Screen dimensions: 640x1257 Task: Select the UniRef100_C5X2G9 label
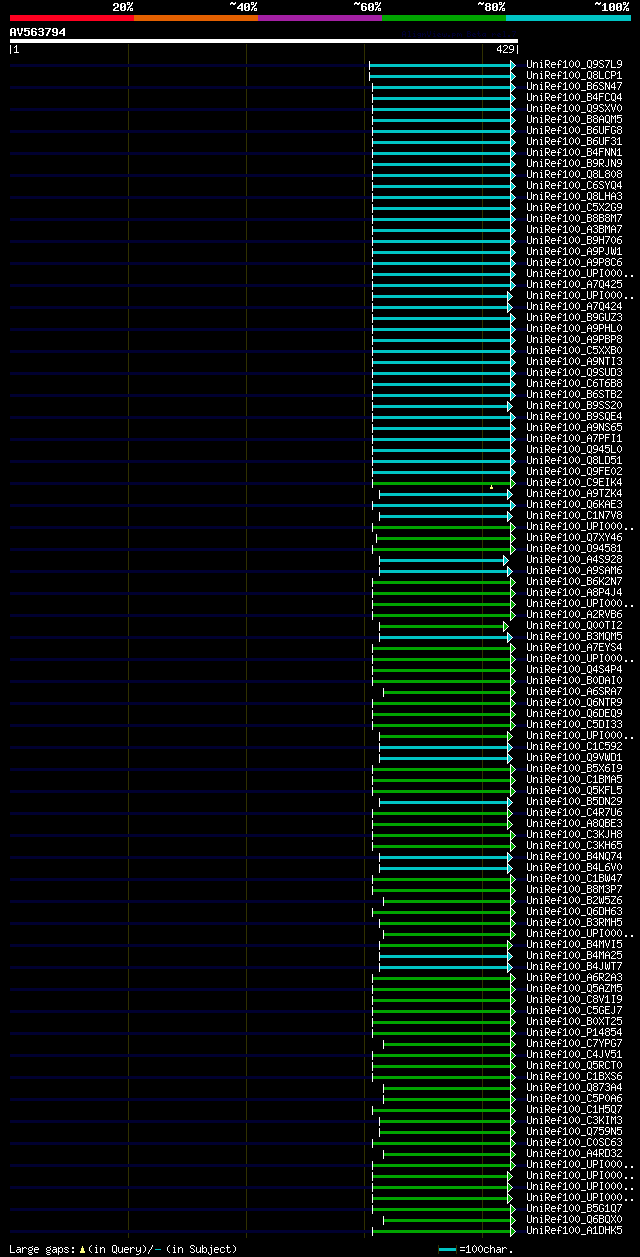(x=574, y=207)
